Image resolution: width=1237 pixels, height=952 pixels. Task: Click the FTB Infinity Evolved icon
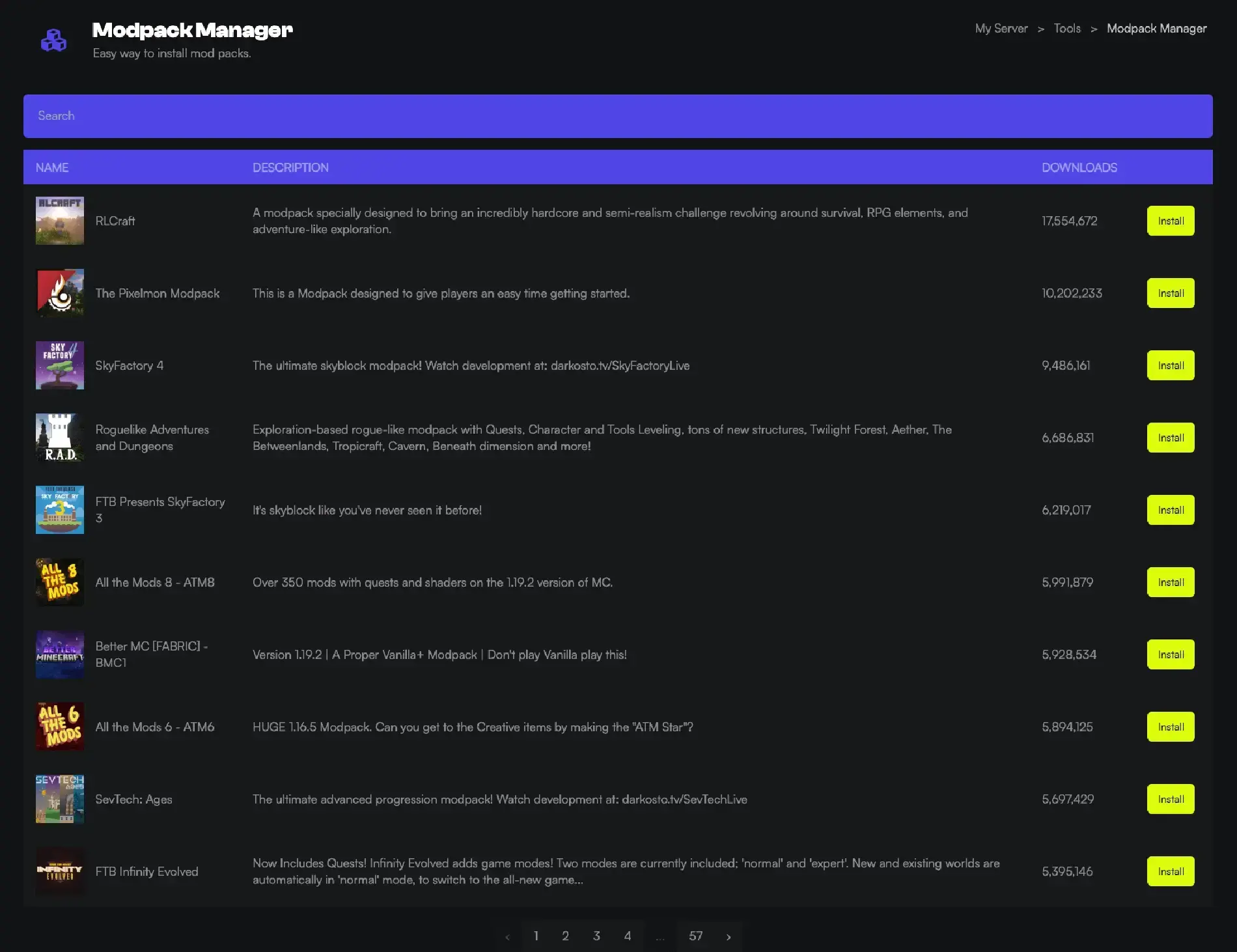coord(59,871)
